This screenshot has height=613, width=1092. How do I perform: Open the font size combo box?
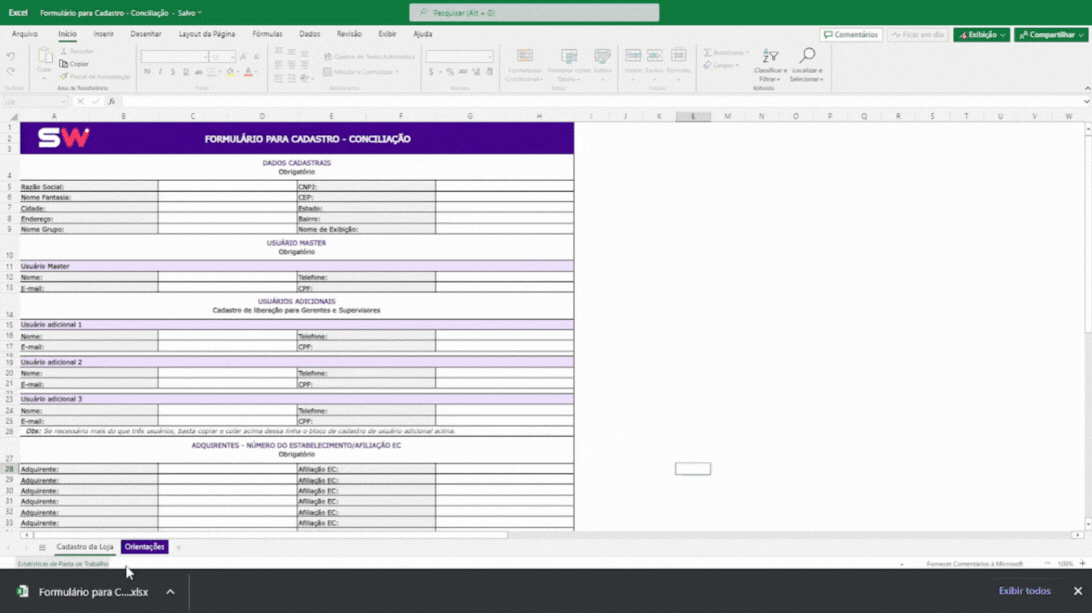point(223,56)
